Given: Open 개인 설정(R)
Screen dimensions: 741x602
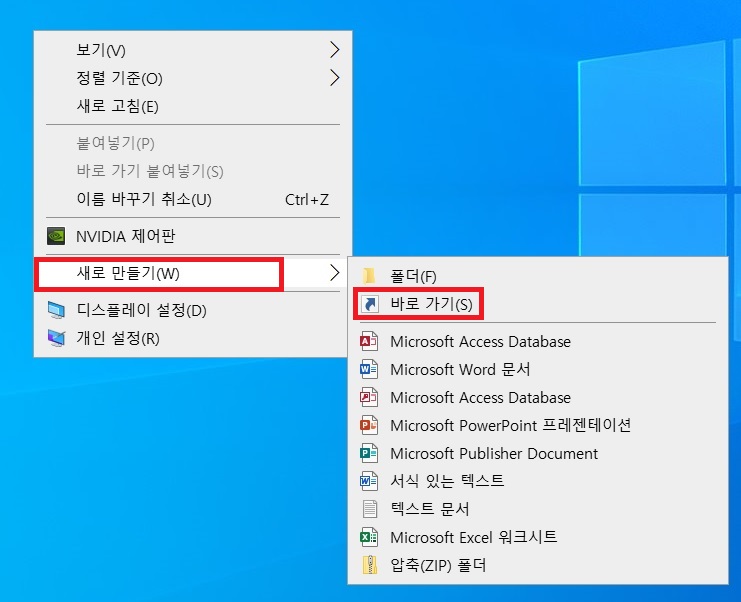Looking at the screenshot, I should point(193,338).
